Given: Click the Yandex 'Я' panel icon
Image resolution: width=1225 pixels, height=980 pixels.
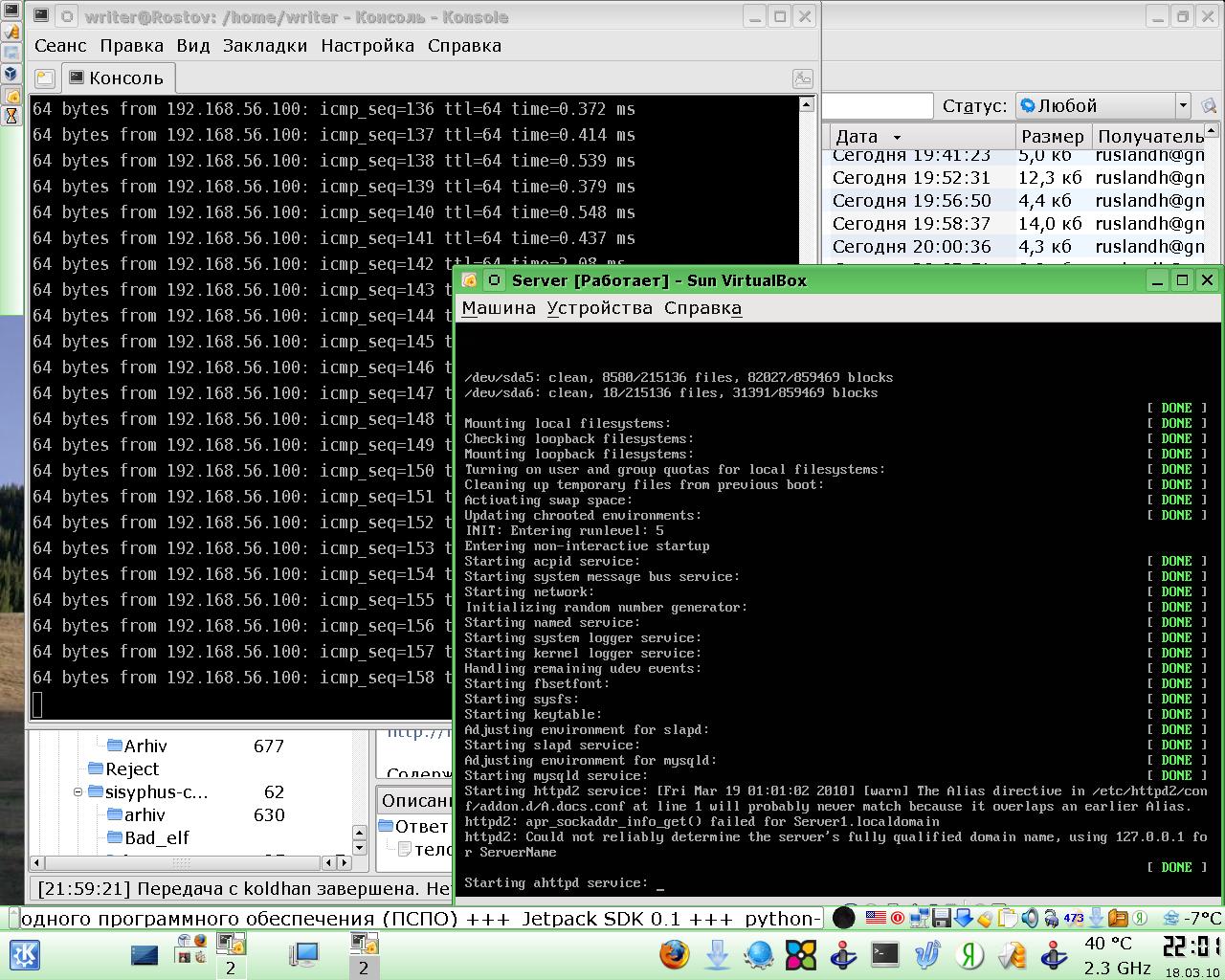Looking at the screenshot, I should point(971,954).
